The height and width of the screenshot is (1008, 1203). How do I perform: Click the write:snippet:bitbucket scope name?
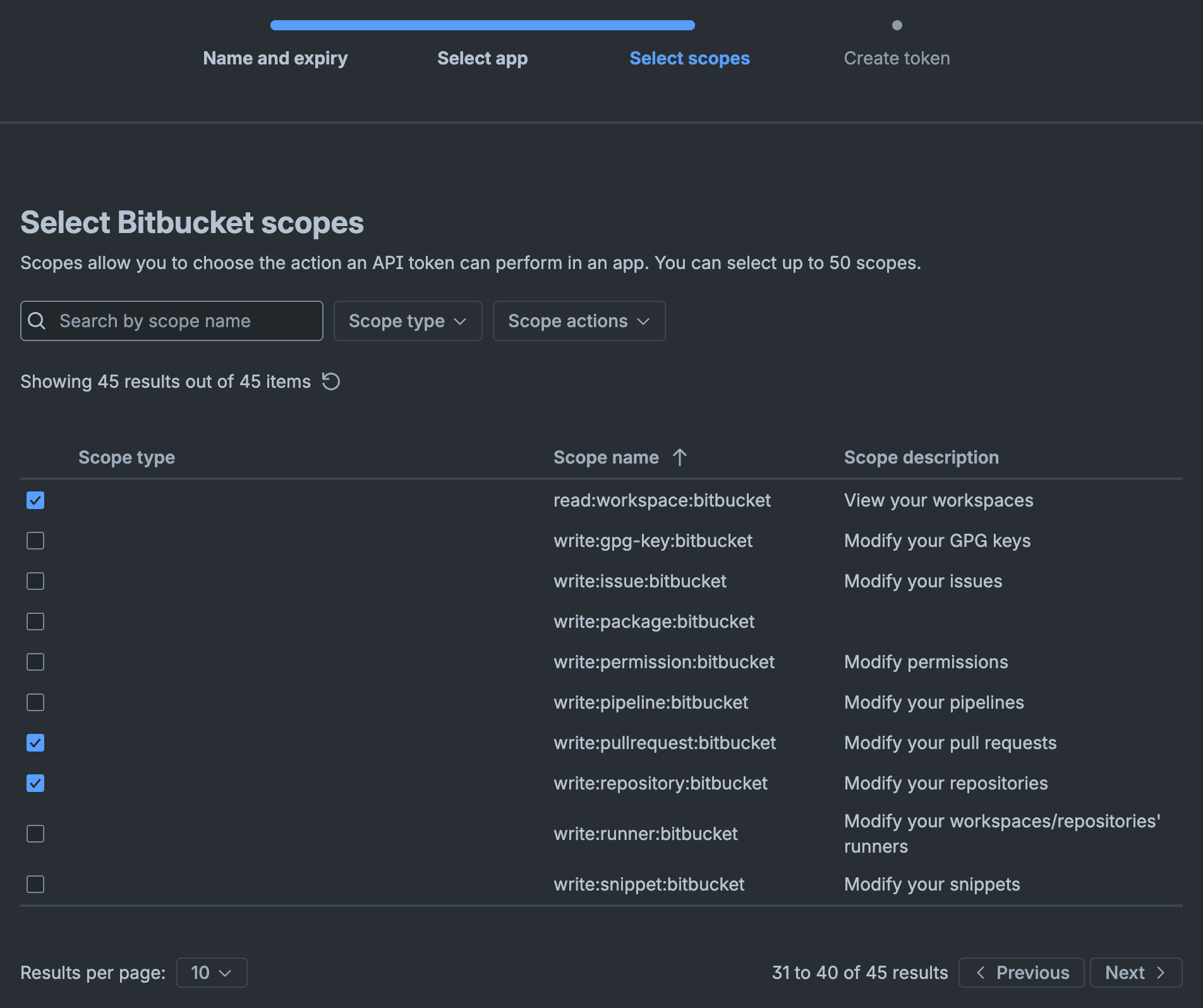649,884
